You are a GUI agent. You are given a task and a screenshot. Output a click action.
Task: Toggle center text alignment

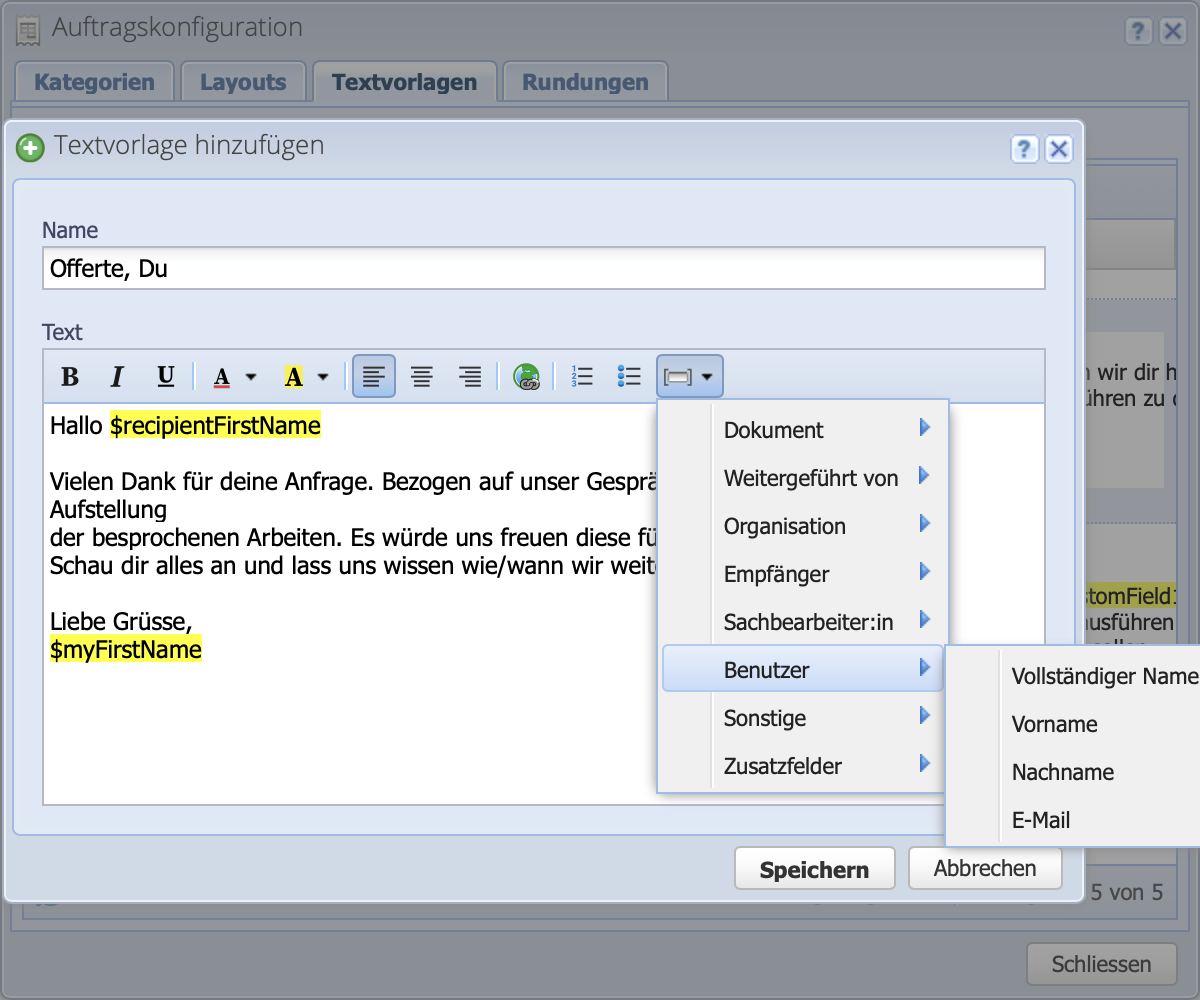(x=421, y=376)
